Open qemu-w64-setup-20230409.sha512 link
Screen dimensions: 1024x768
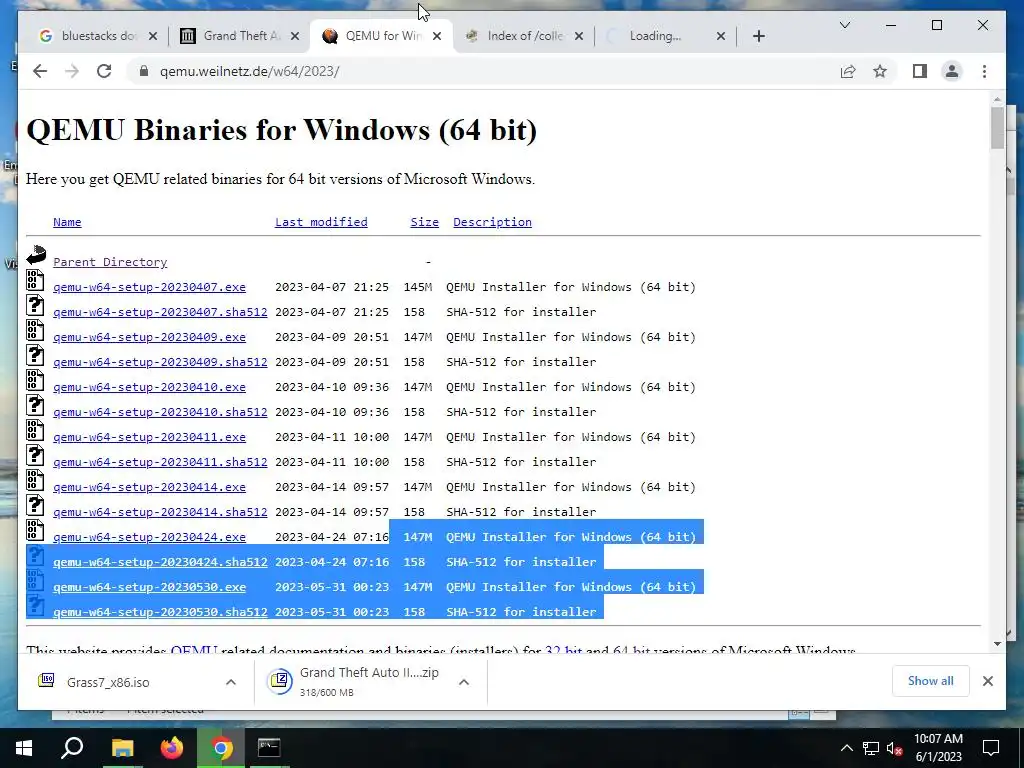[160, 362]
